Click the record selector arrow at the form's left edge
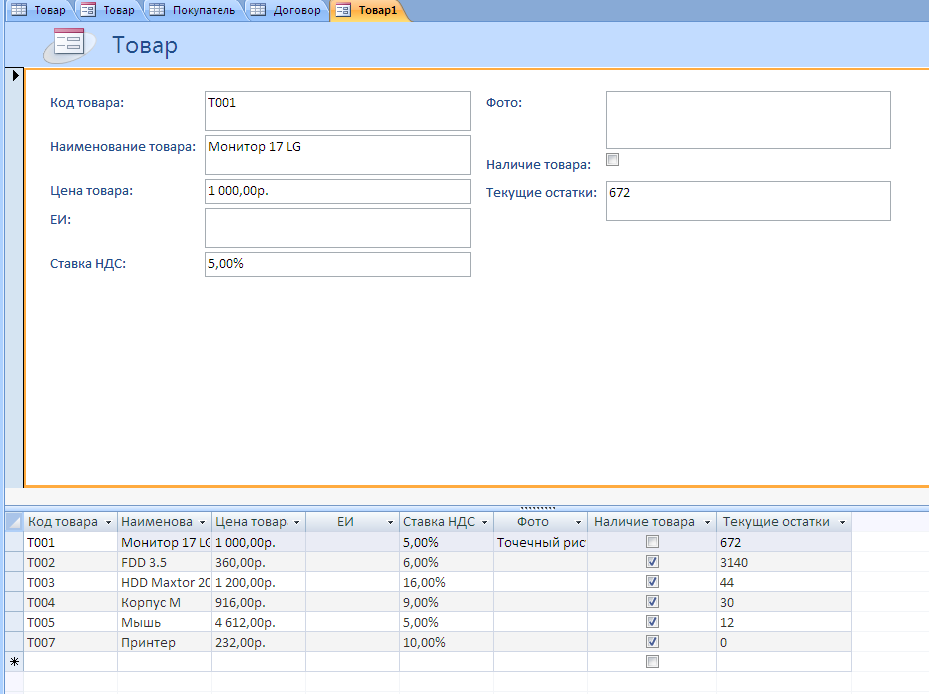This screenshot has height=694, width=929. [14, 76]
